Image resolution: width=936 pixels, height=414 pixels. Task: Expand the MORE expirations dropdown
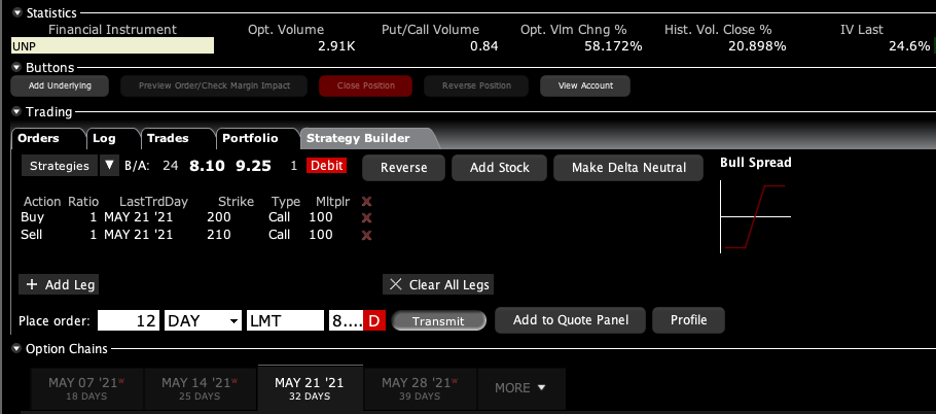521,387
